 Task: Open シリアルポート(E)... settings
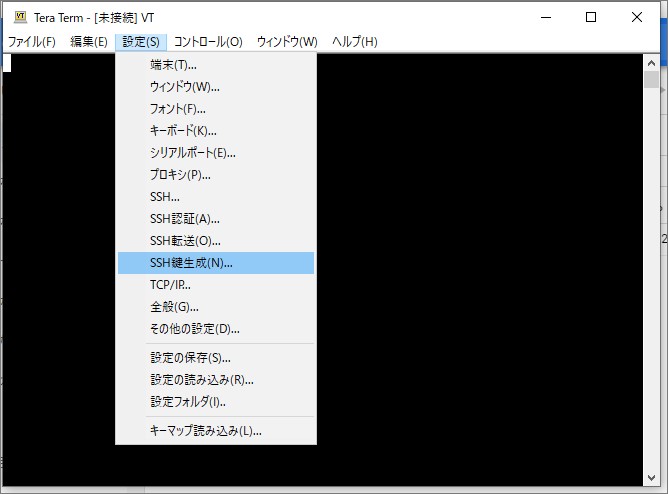pyautogui.click(x=216, y=153)
